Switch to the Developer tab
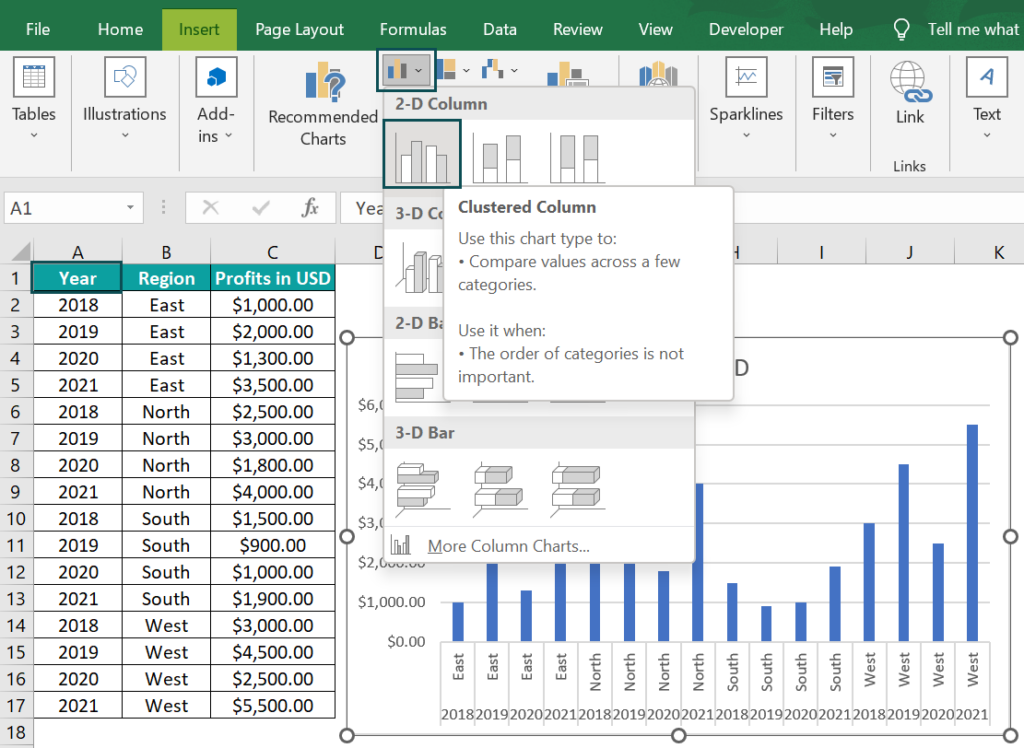The width and height of the screenshot is (1024, 748). [x=746, y=29]
